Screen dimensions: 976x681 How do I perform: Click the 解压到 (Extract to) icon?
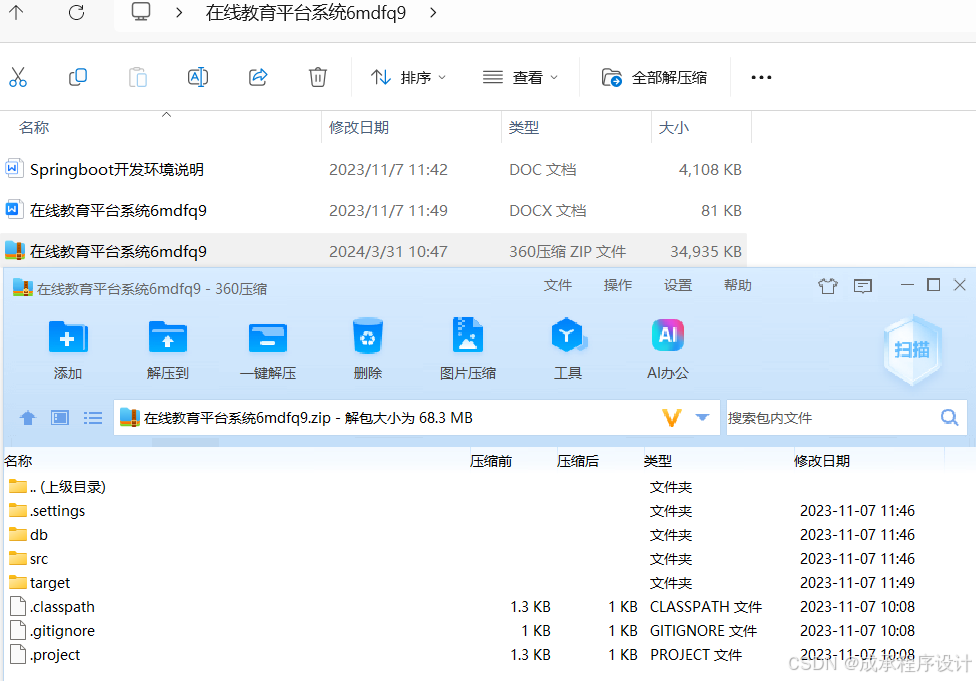point(167,345)
